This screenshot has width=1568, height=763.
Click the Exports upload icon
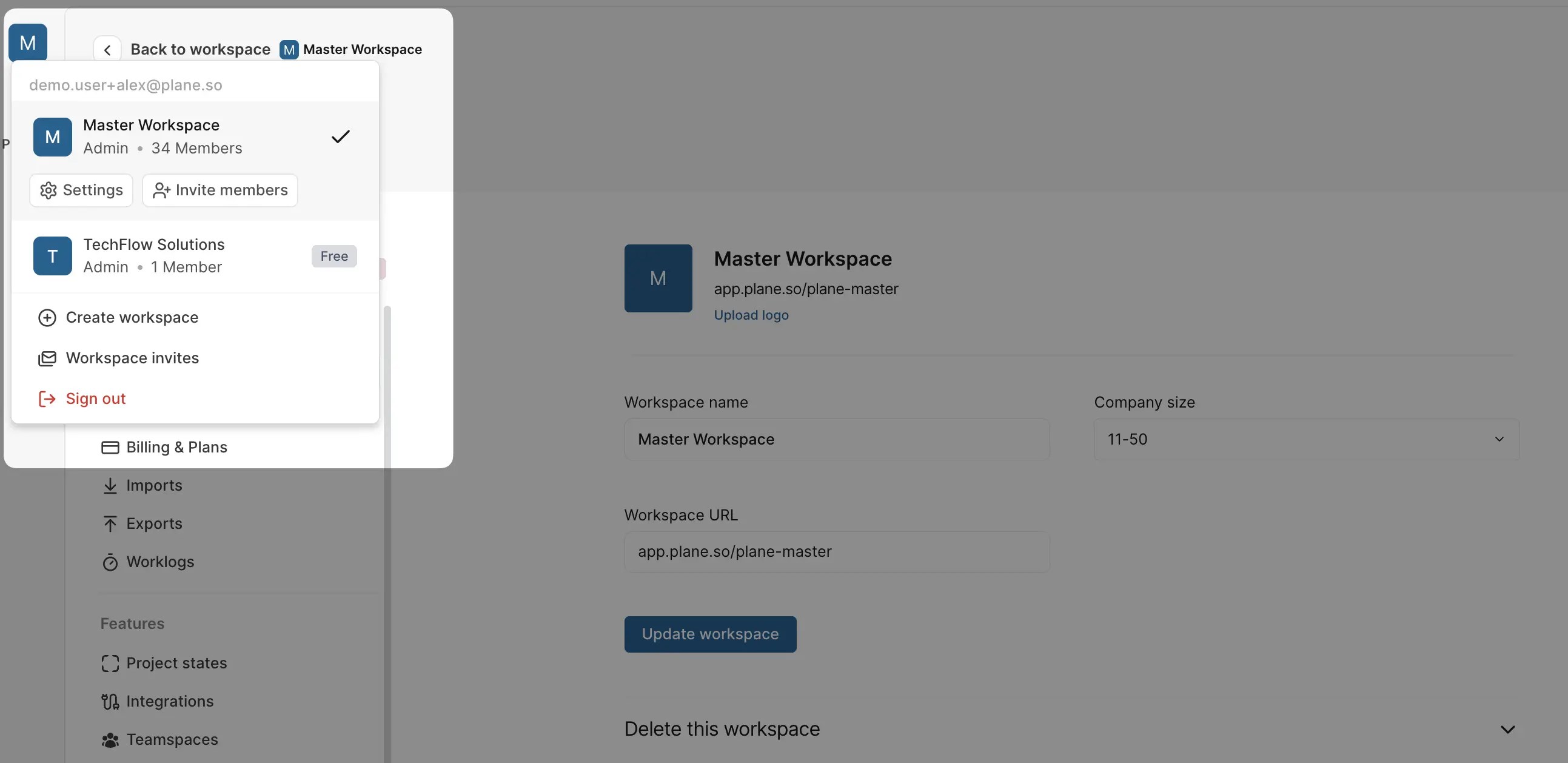tap(110, 523)
